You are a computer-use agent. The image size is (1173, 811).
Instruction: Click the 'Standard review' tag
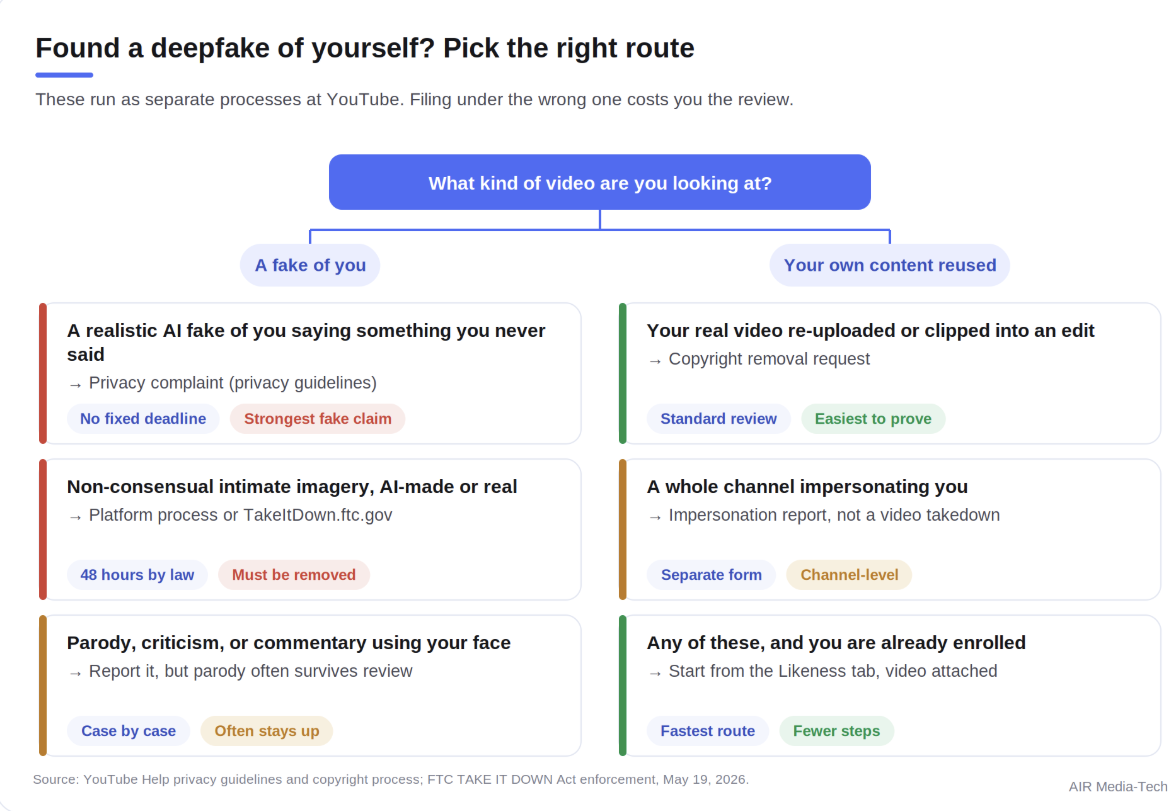coord(718,418)
